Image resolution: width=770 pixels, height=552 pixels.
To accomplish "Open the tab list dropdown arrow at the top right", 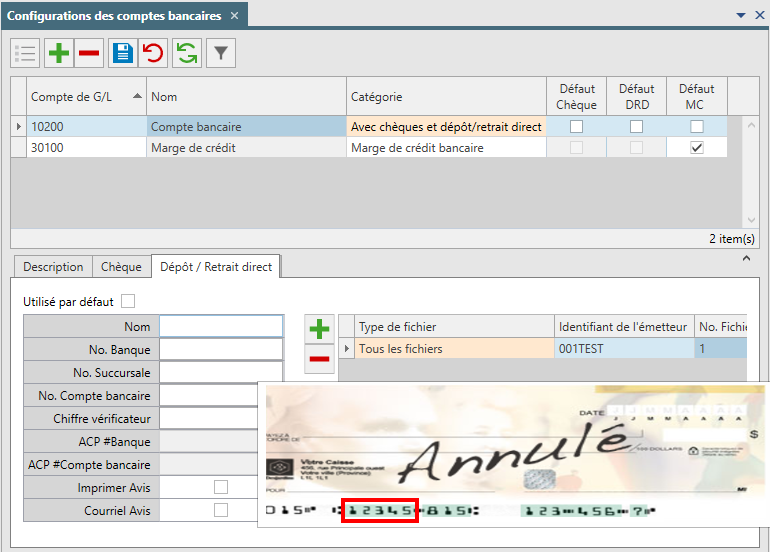I will tap(741, 16).
